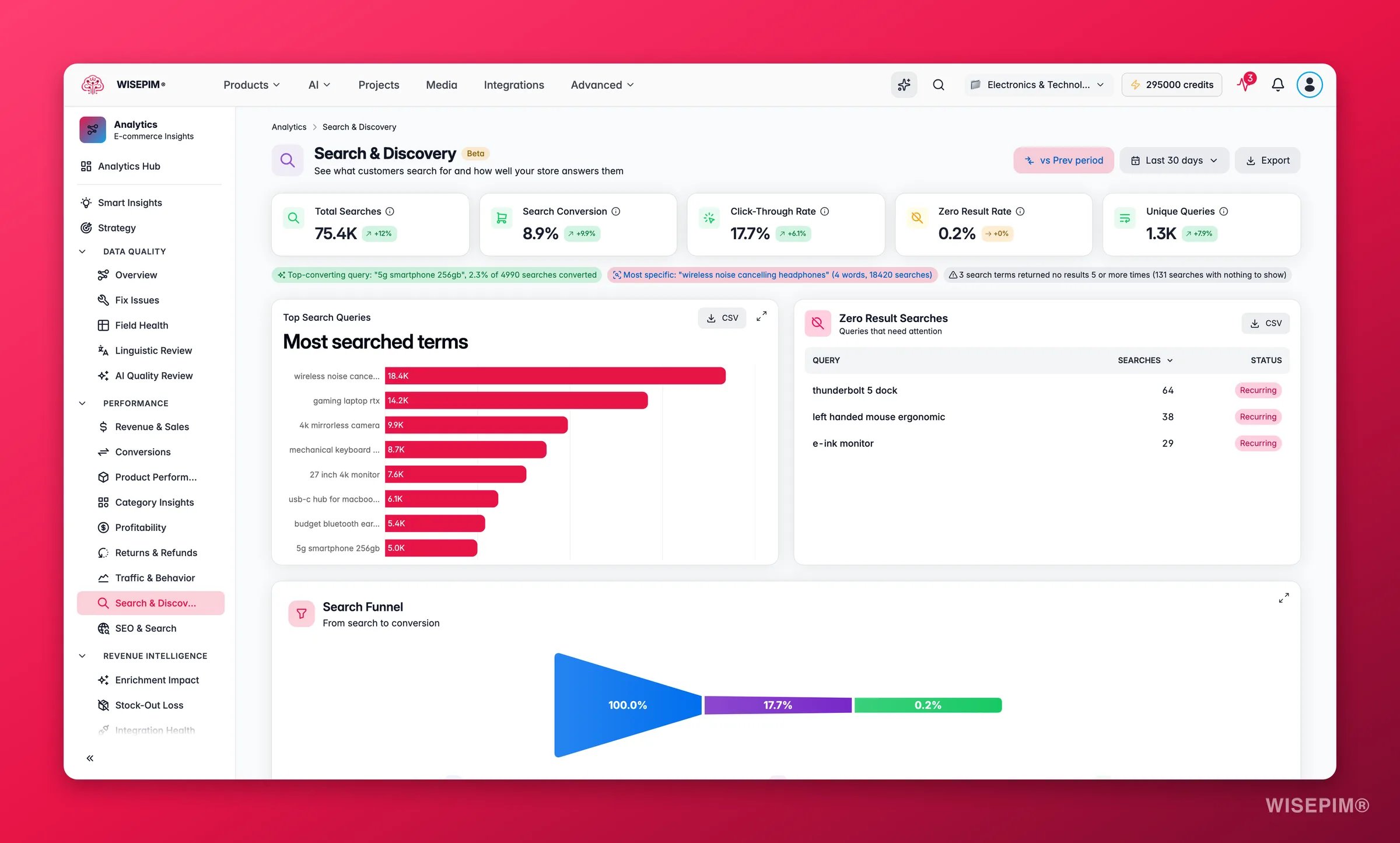Image resolution: width=1400 pixels, height=843 pixels.
Task: Open the Advanced dropdown menu
Action: click(602, 85)
